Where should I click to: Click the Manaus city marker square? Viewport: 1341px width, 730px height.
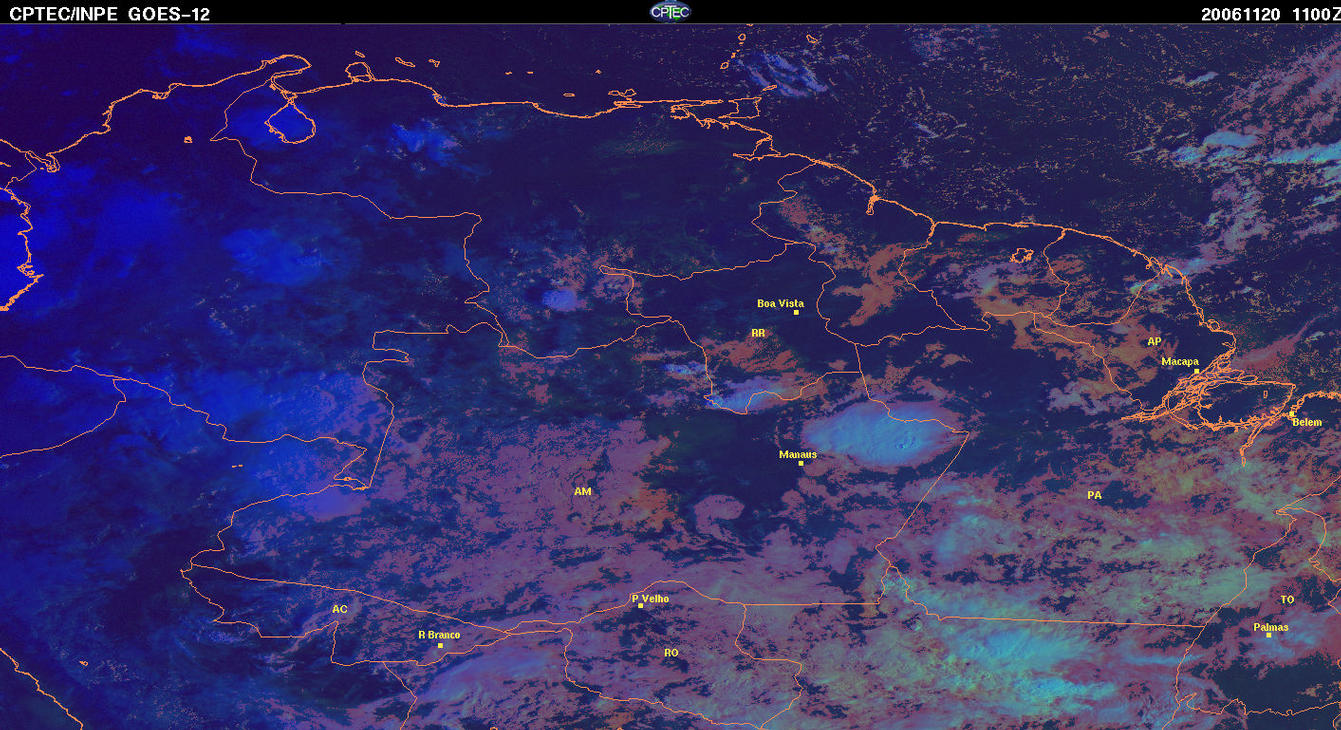(801, 463)
